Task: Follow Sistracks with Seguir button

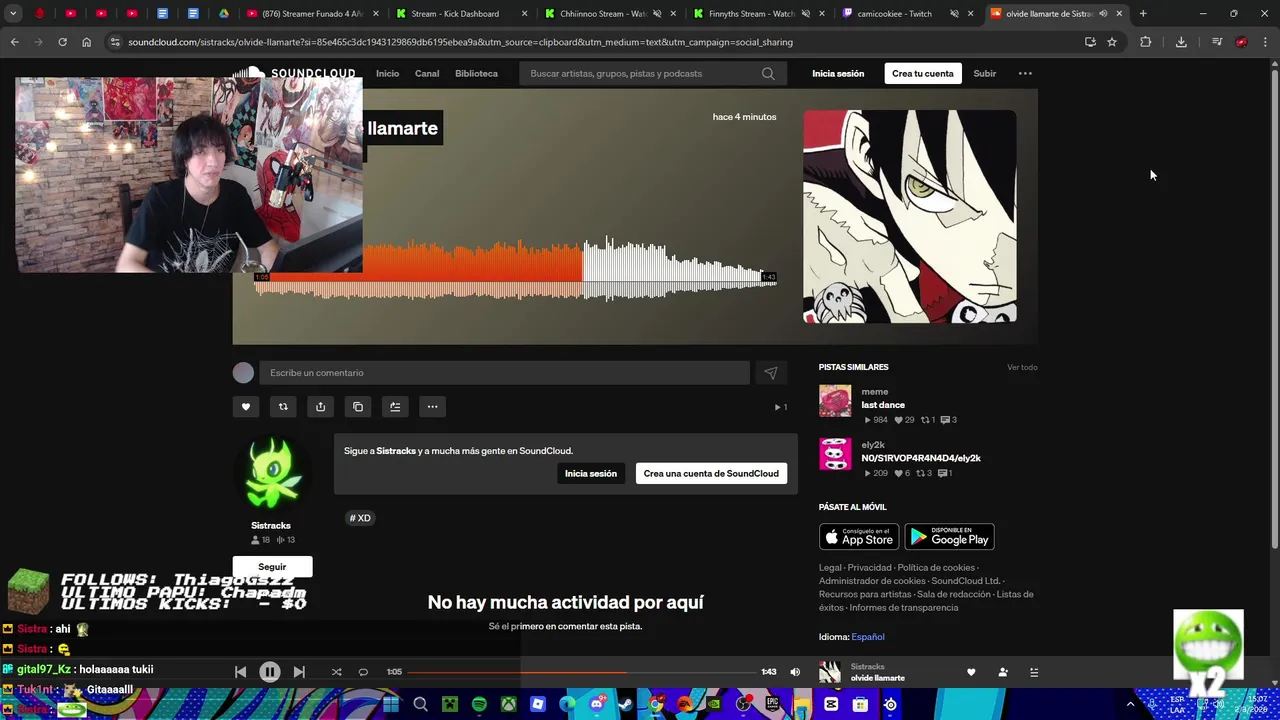Action: 272,567
